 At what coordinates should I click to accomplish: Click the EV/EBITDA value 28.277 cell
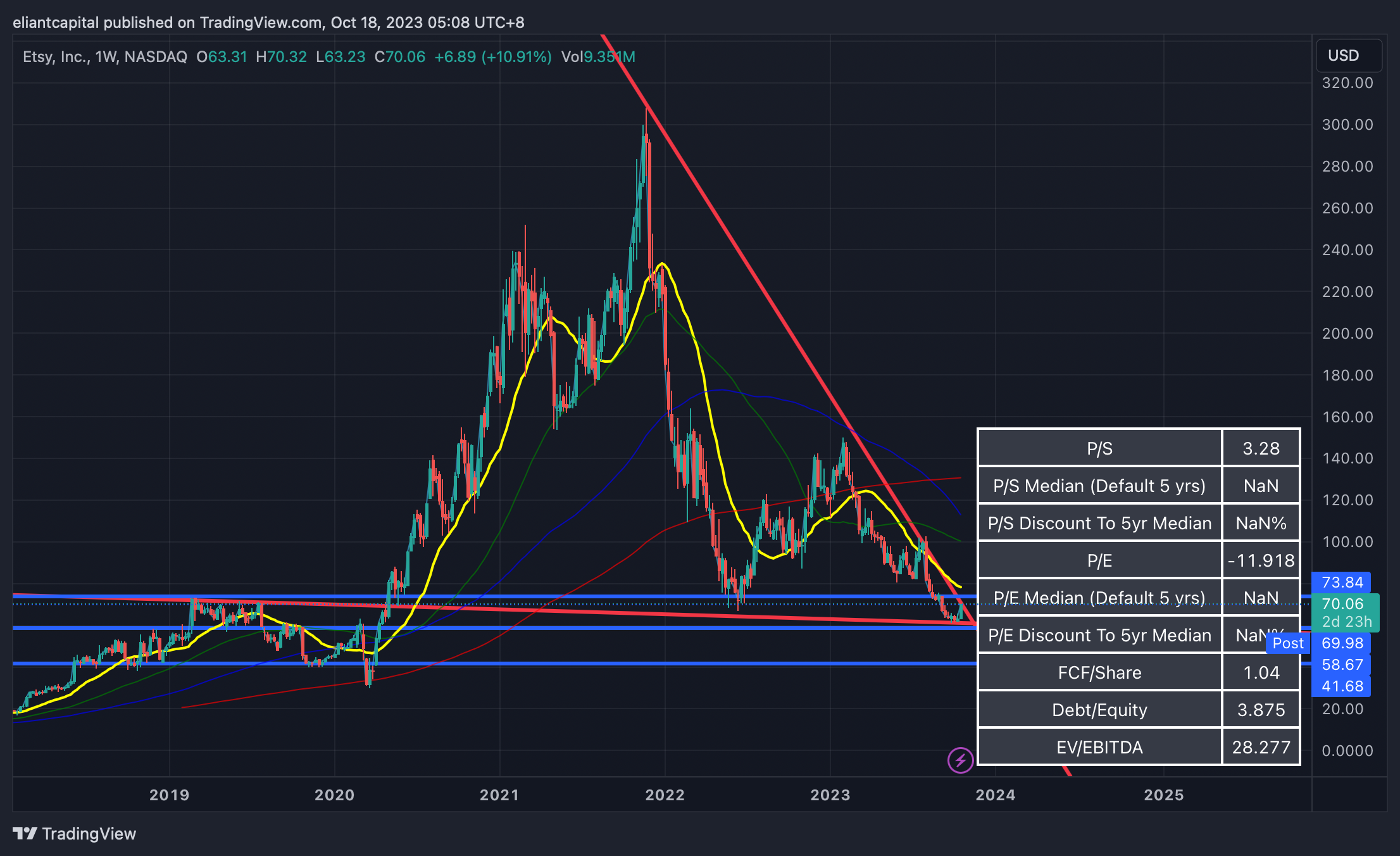point(1261,747)
